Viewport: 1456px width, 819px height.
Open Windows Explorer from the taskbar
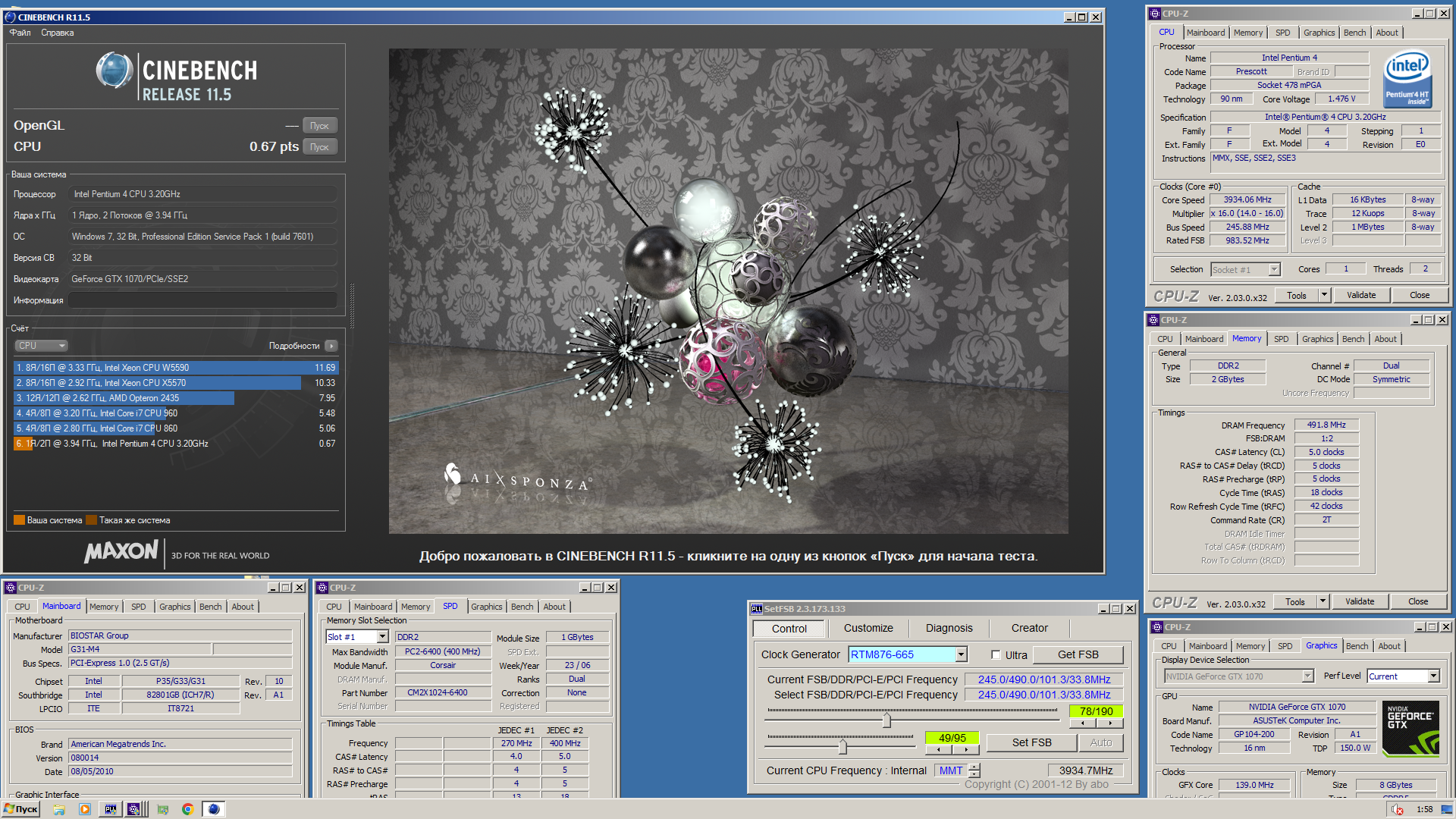coord(59,809)
